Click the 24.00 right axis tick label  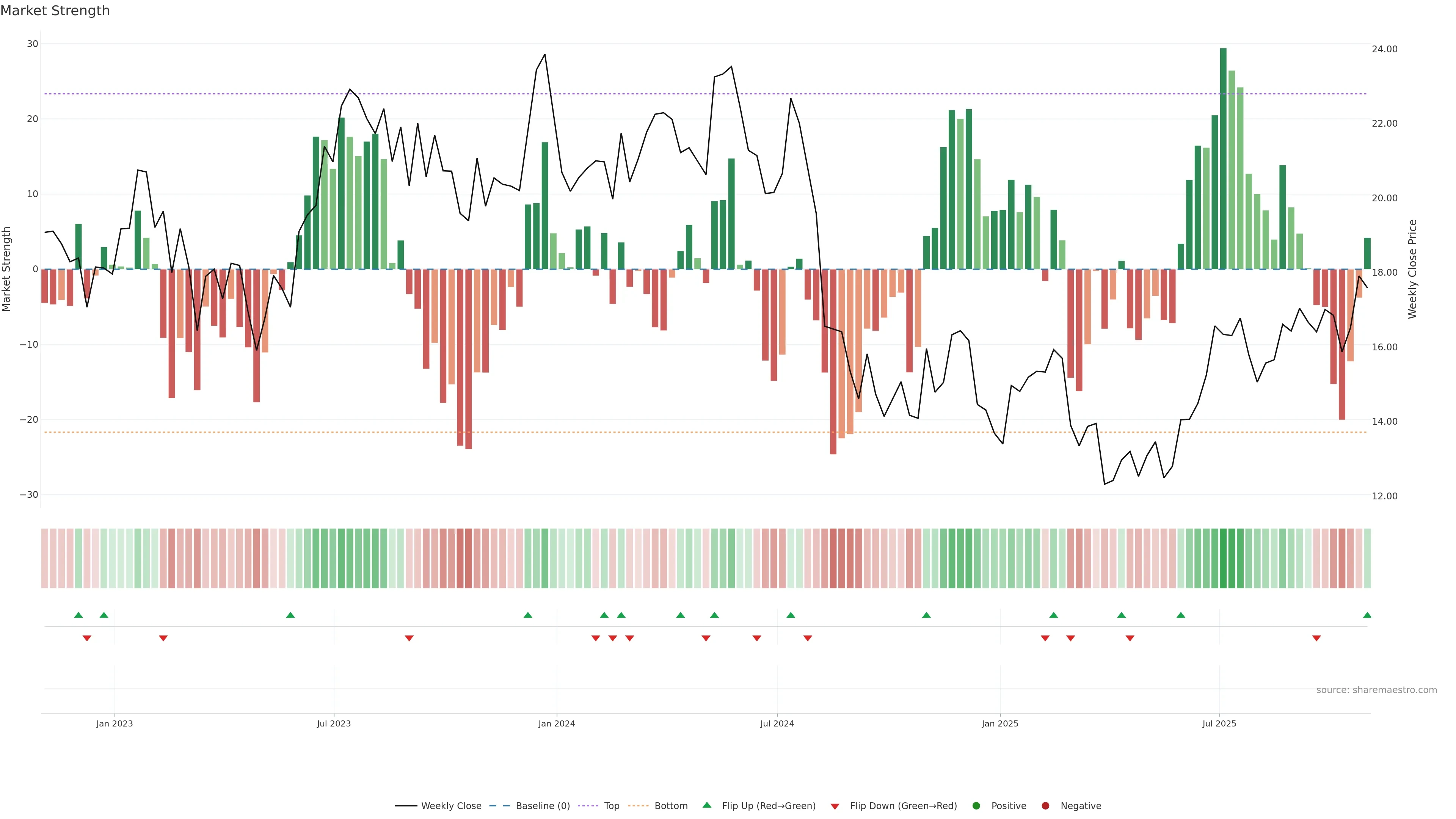click(x=1384, y=49)
